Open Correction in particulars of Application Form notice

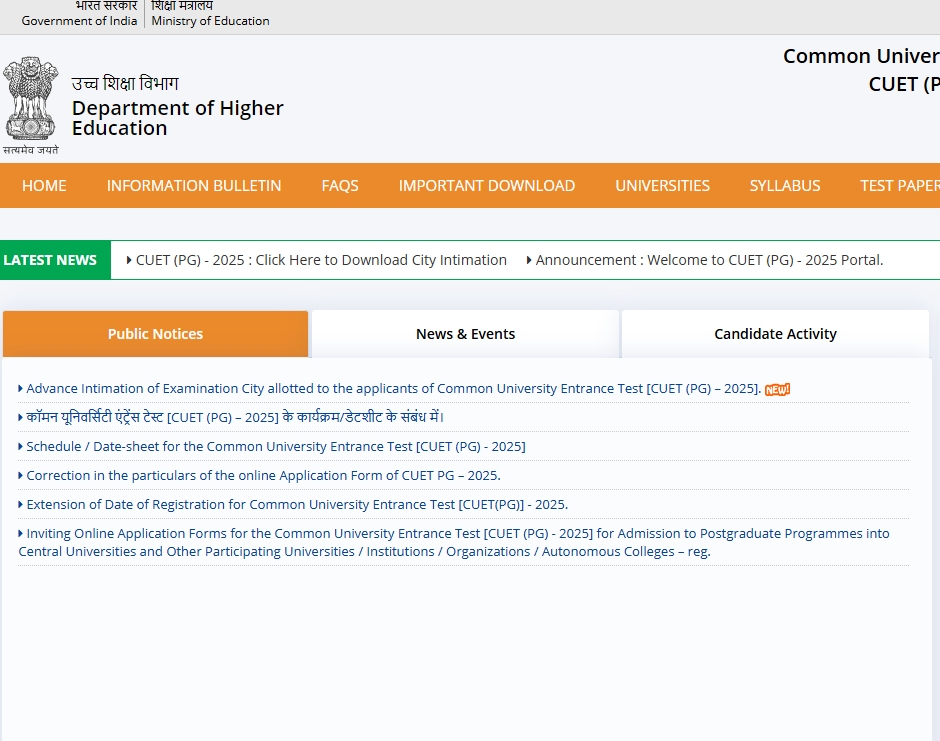tap(263, 475)
